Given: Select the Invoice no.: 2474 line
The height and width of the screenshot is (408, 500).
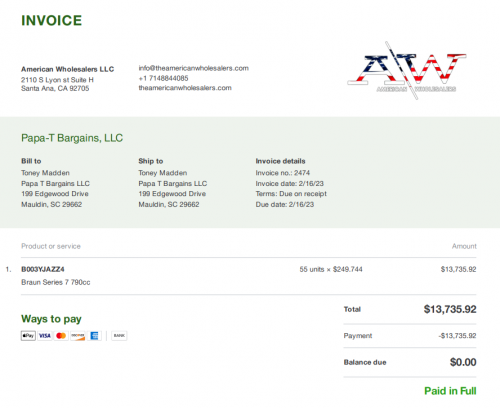Looking at the screenshot, I should (x=283, y=173).
